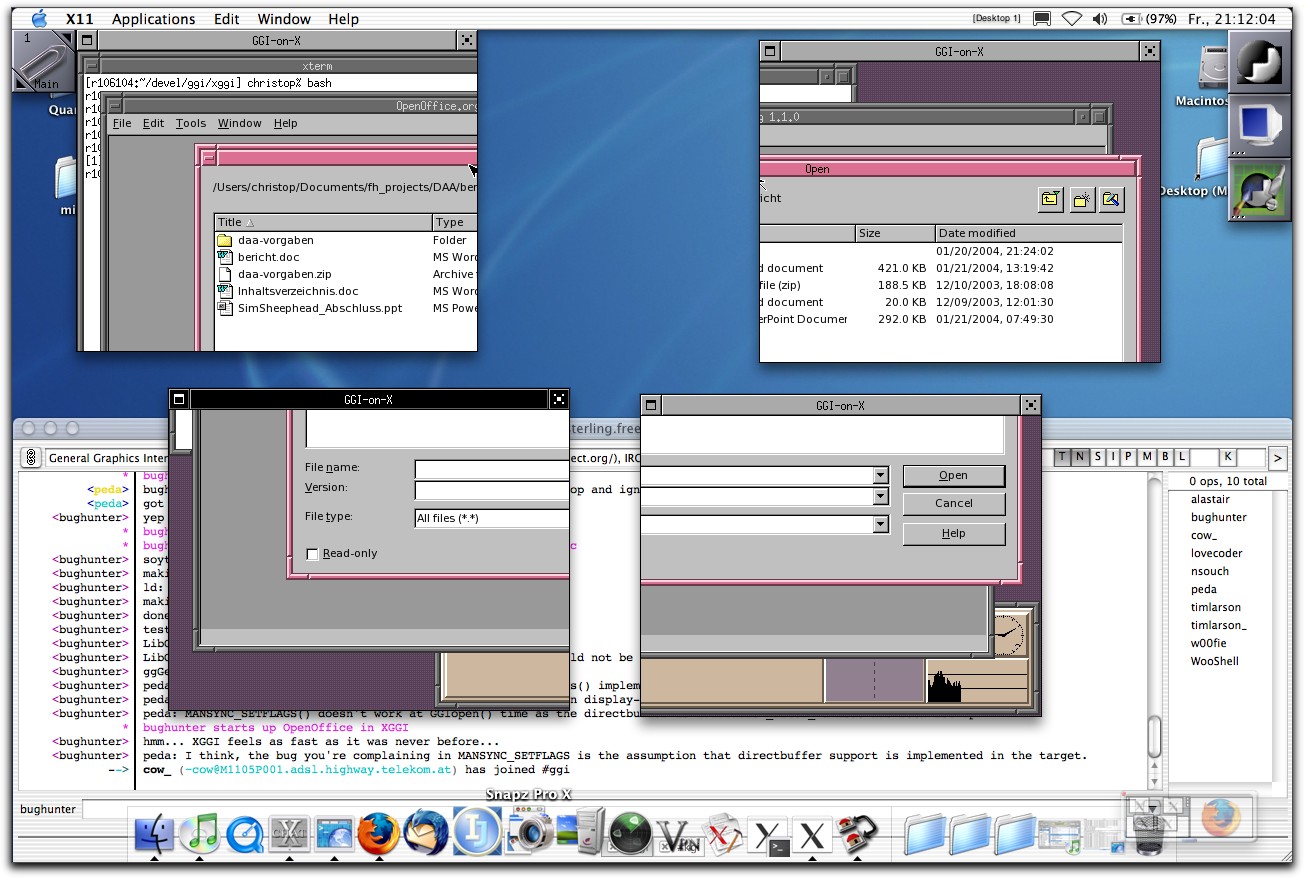Click the Type column header
Viewport: 1304px width, 878px height.
(x=454, y=222)
